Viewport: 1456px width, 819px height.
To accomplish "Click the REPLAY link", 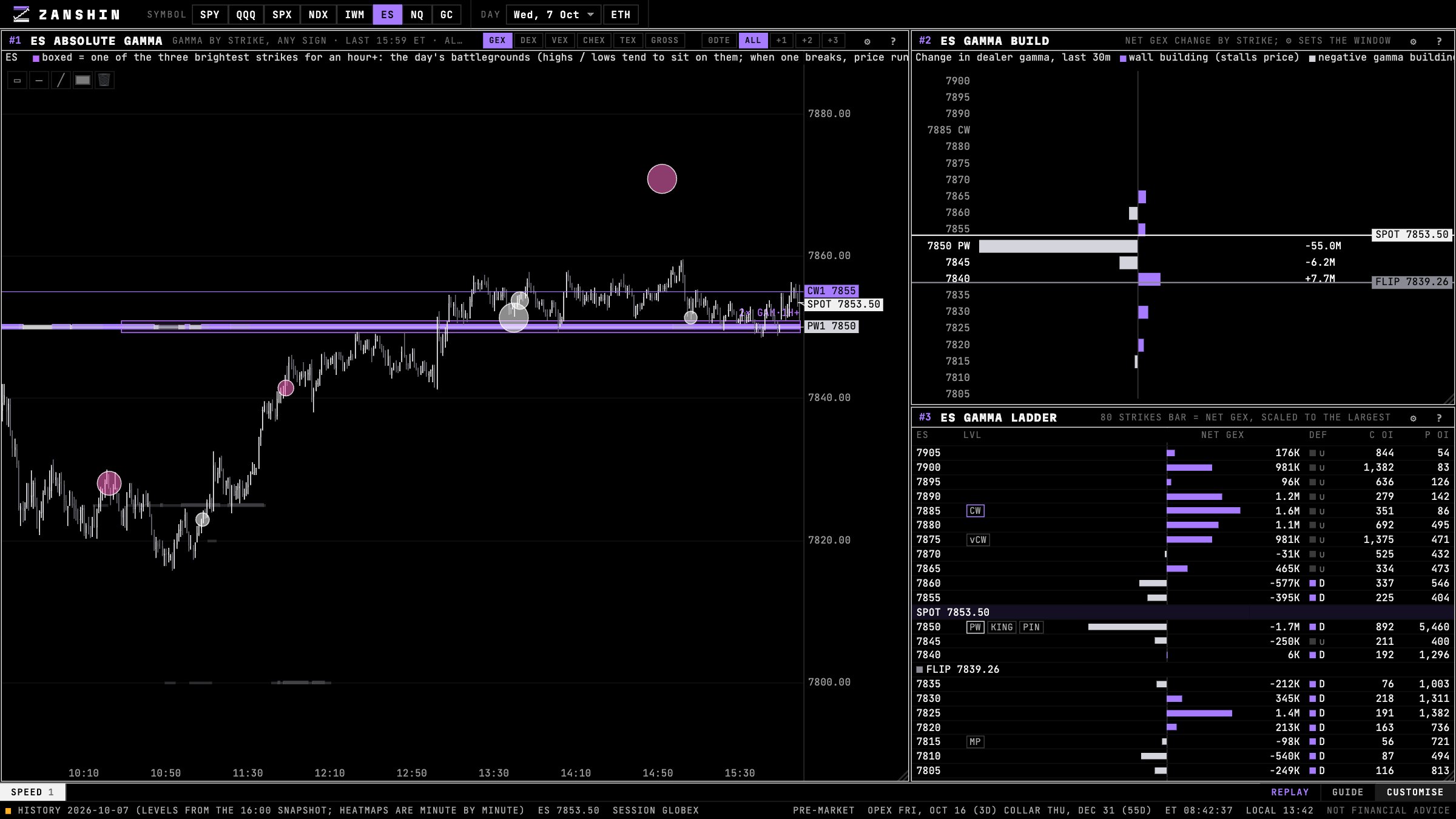I will click(1290, 792).
